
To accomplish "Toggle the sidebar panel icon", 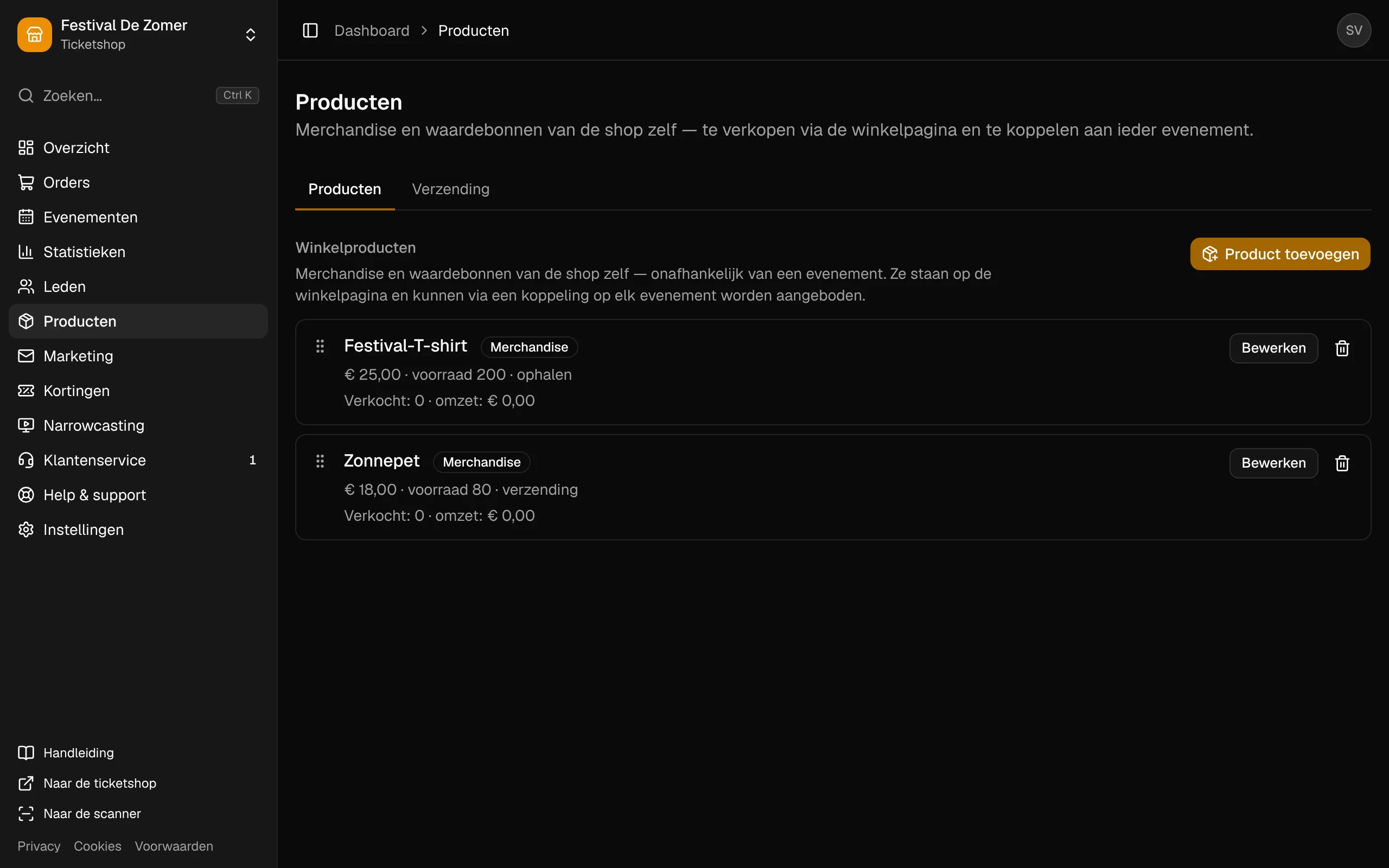I will pyautogui.click(x=310, y=30).
